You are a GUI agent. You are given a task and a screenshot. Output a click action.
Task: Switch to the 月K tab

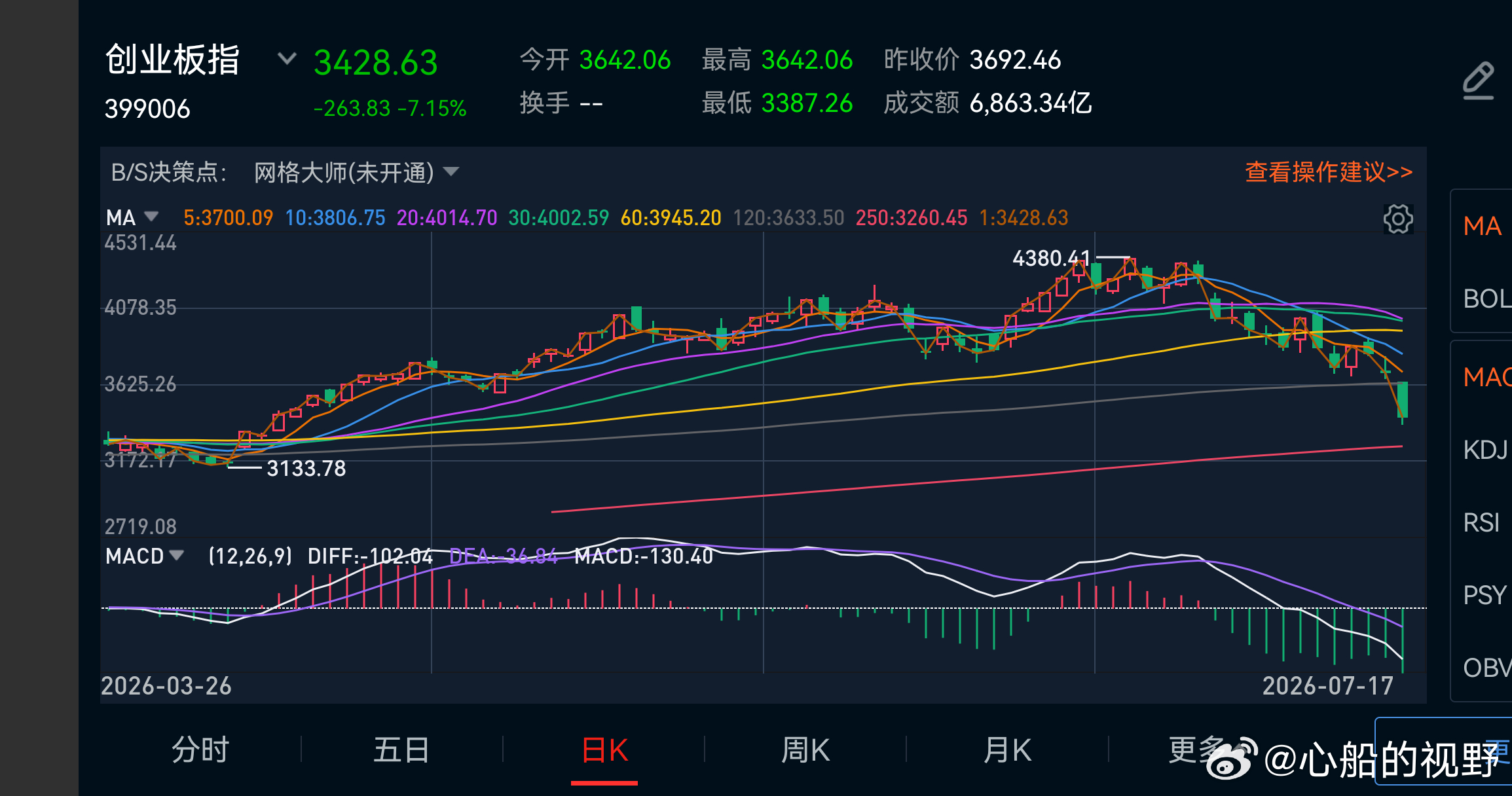pos(1007,750)
